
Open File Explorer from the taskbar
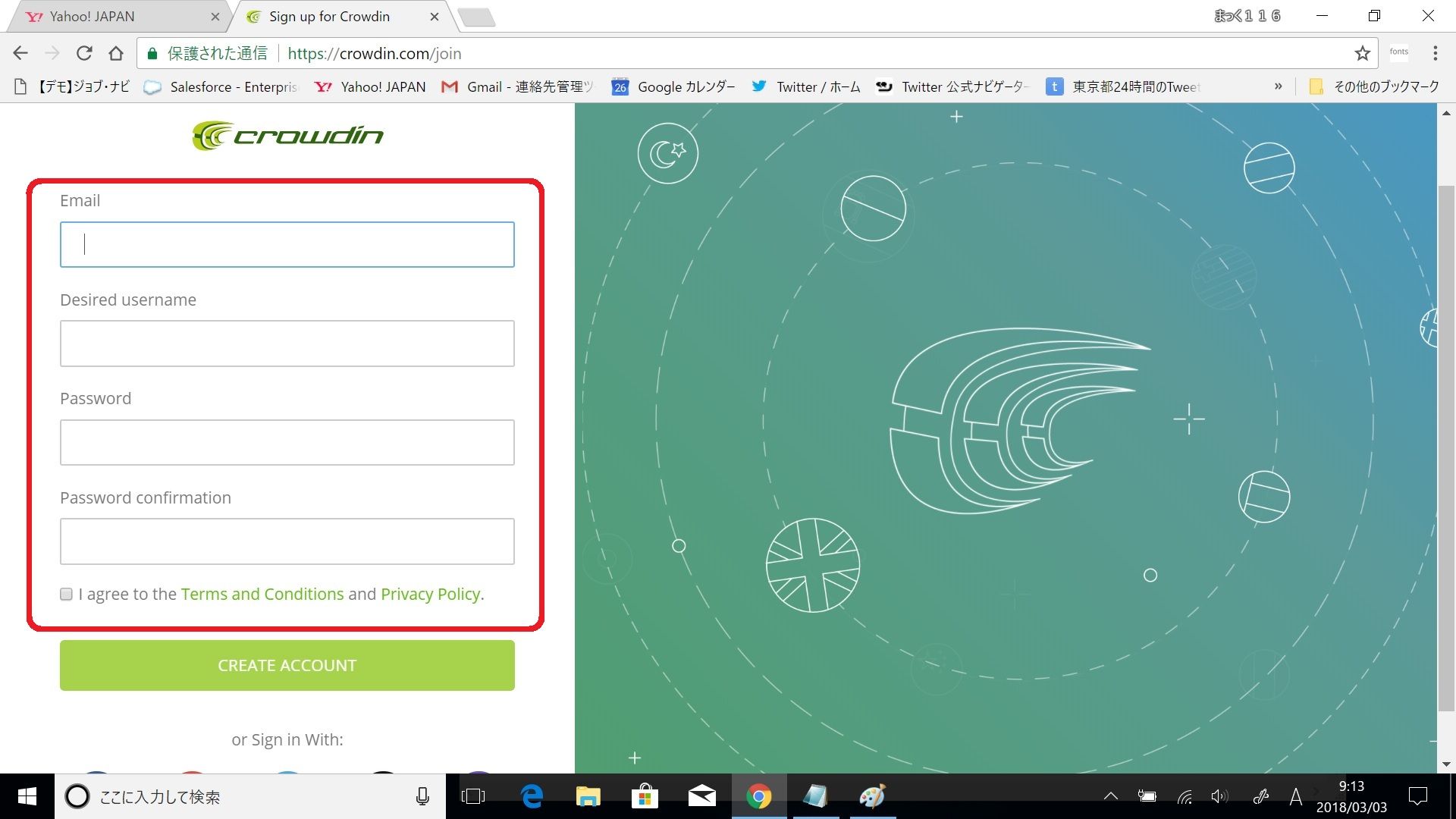click(x=588, y=796)
